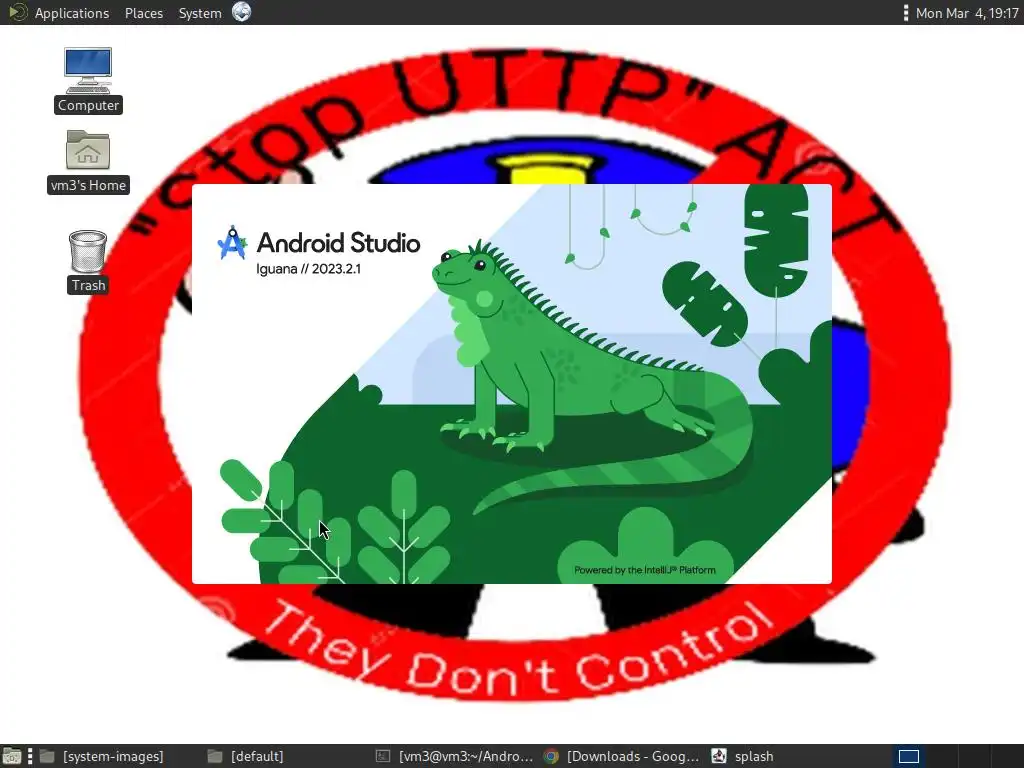Viewport: 1024px width, 768px height.
Task: Click the Android Studio splash title text
Action: (x=338, y=242)
